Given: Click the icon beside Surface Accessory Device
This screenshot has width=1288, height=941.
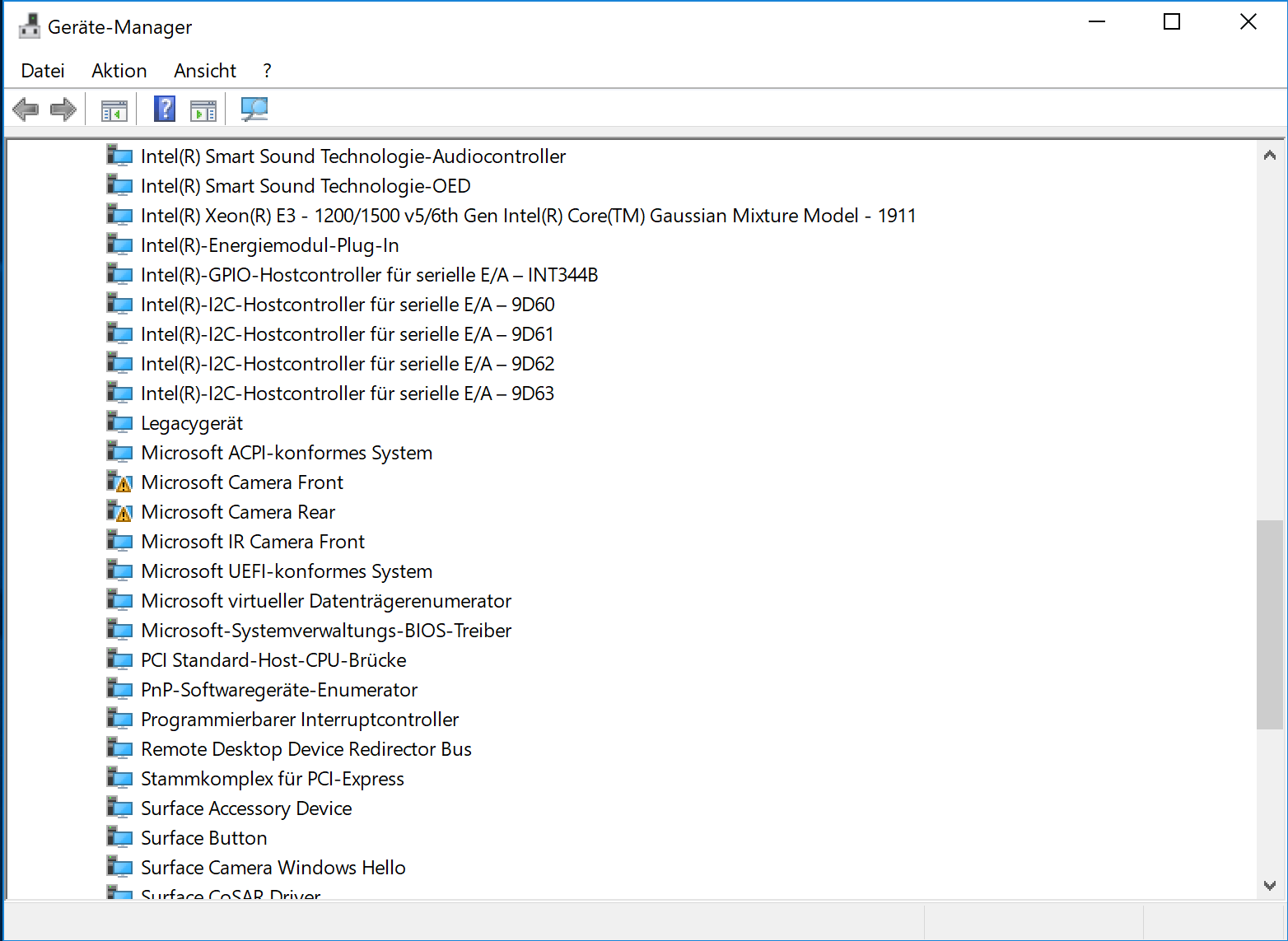Looking at the screenshot, I should pyautogui.click(x=119, y=808).
